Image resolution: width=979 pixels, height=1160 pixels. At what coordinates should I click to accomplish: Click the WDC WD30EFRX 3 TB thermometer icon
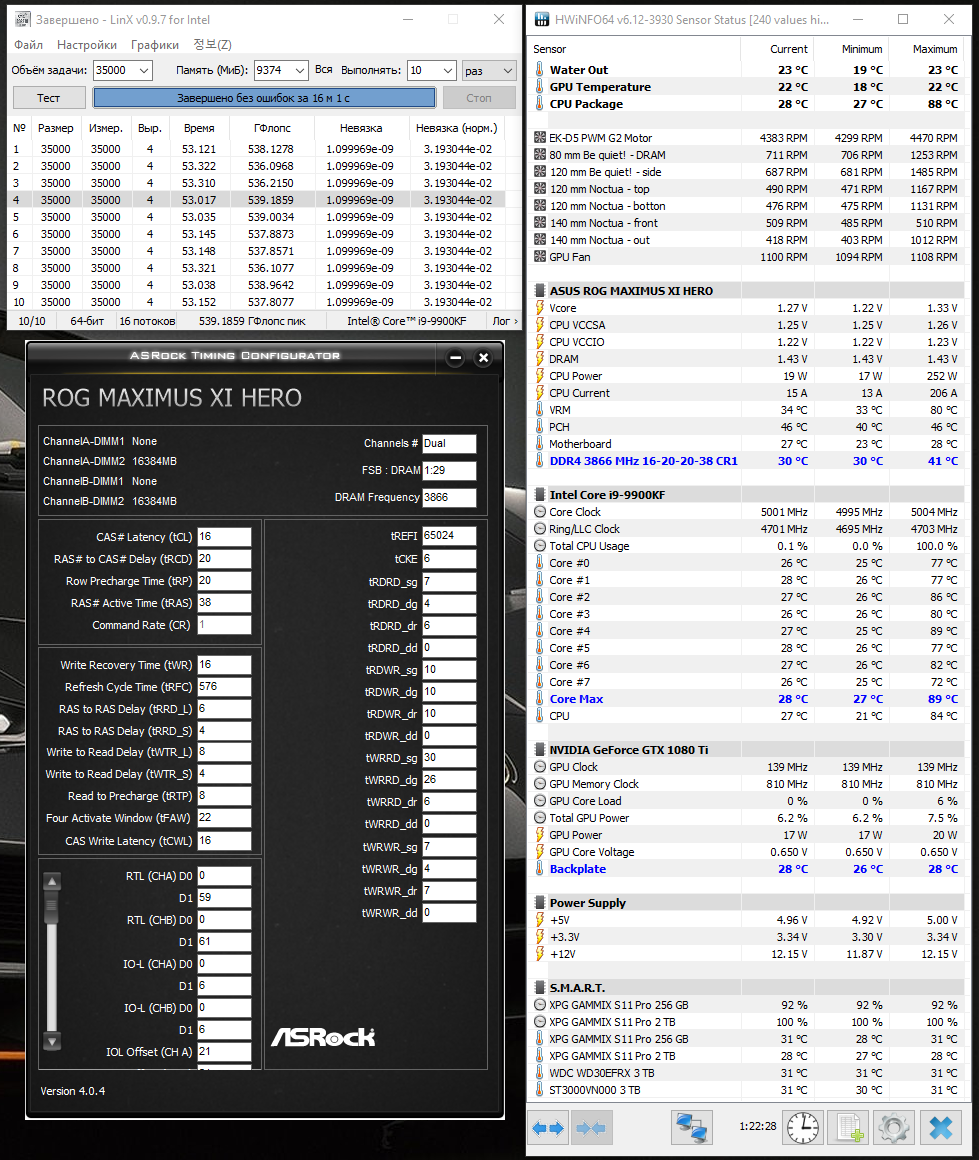tap(540, 1073)
